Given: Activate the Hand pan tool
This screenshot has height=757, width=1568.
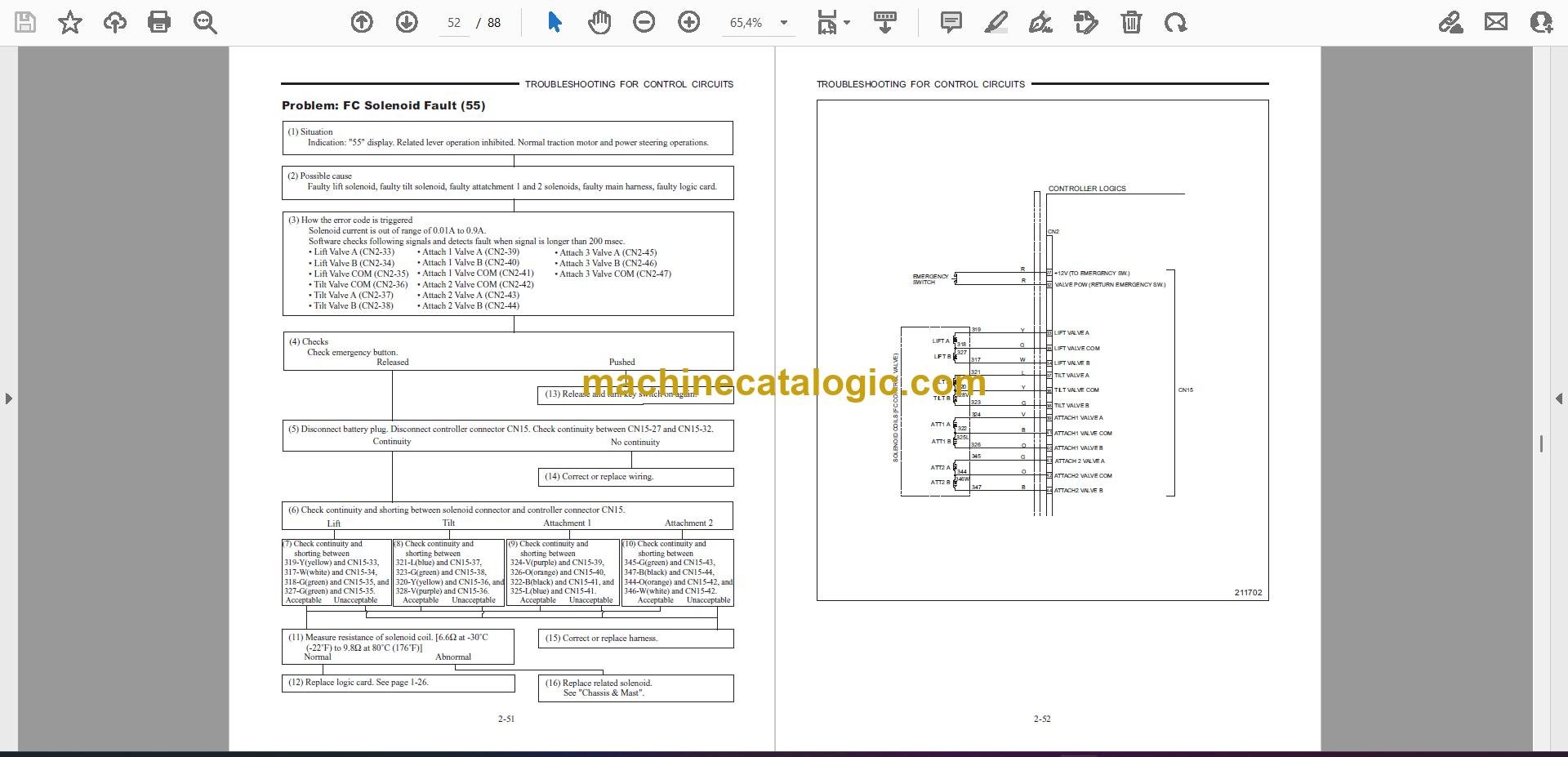Looking at the screenshot, I should tap(599, 22).
